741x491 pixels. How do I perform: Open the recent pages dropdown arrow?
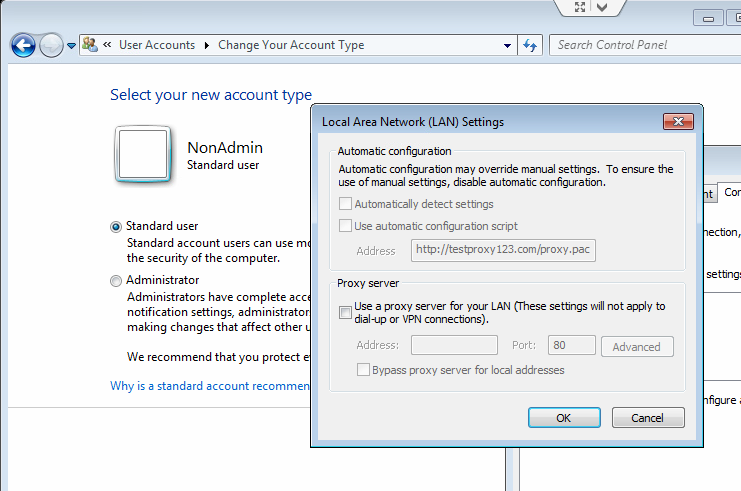[72, 46]
